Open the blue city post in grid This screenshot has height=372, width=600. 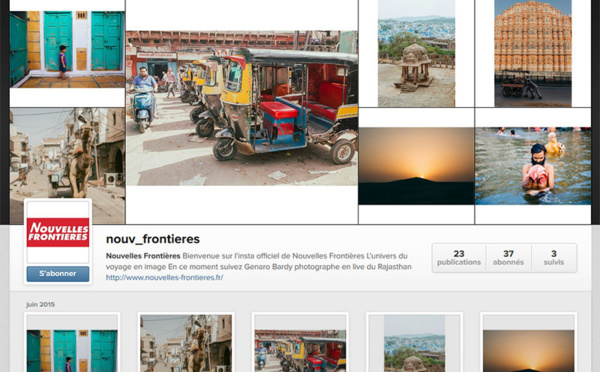(414, 343)
